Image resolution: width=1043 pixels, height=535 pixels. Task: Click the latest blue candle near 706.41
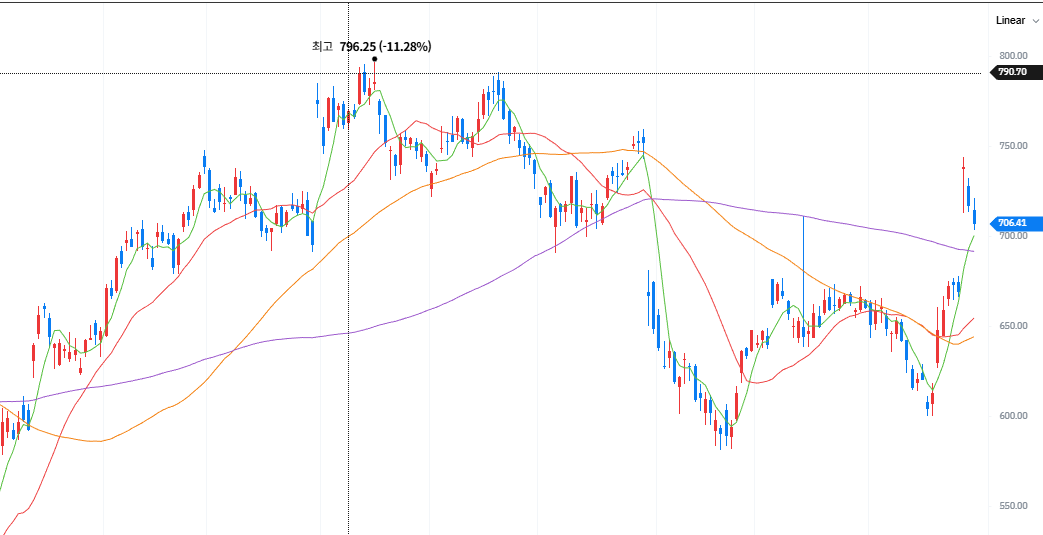[974, 216]
